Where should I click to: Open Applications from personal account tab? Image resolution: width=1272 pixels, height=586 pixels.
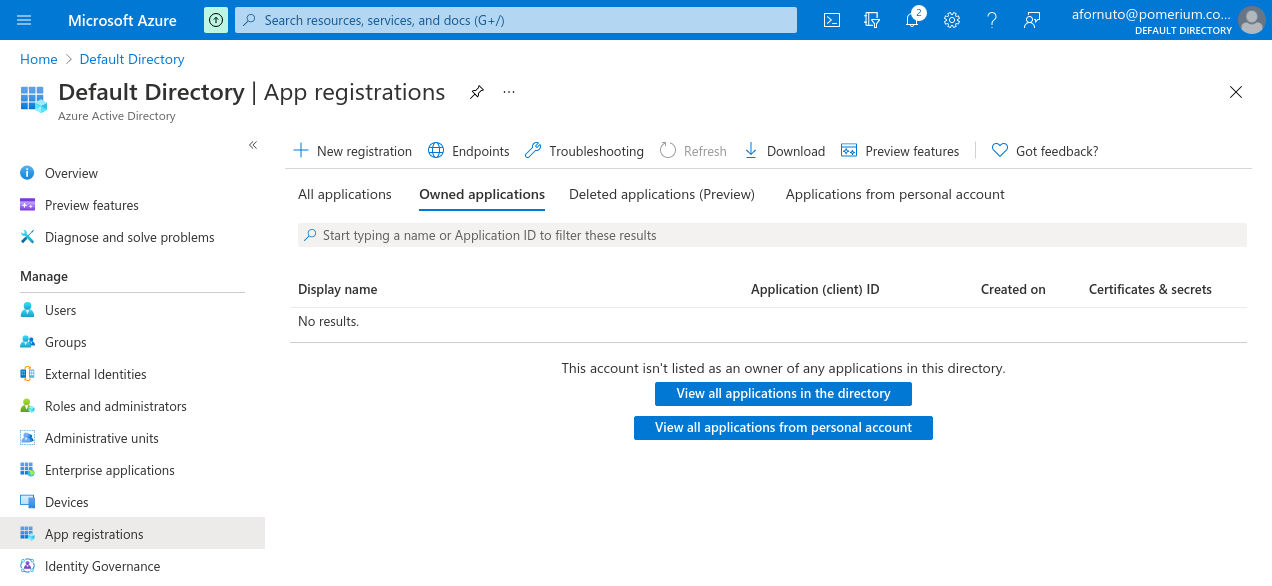(x=895, y=194)
